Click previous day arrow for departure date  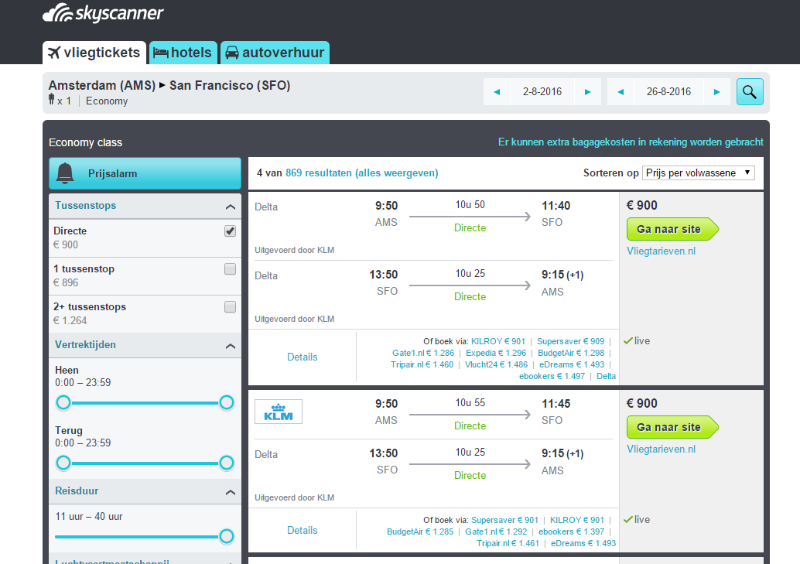coord(497,92)
